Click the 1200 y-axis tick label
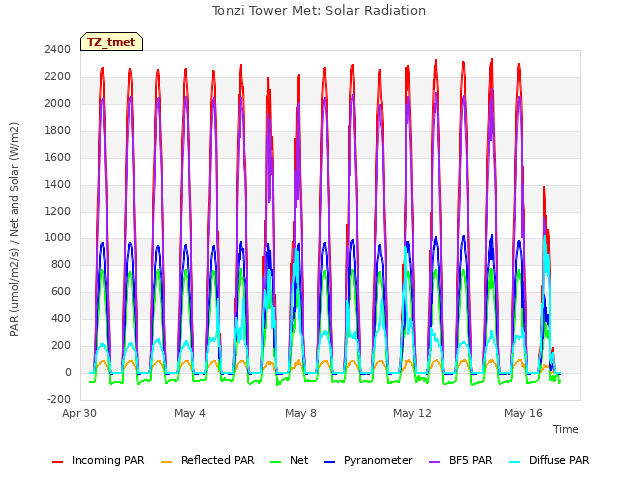The image size is (640, 480). click(58, 211)
